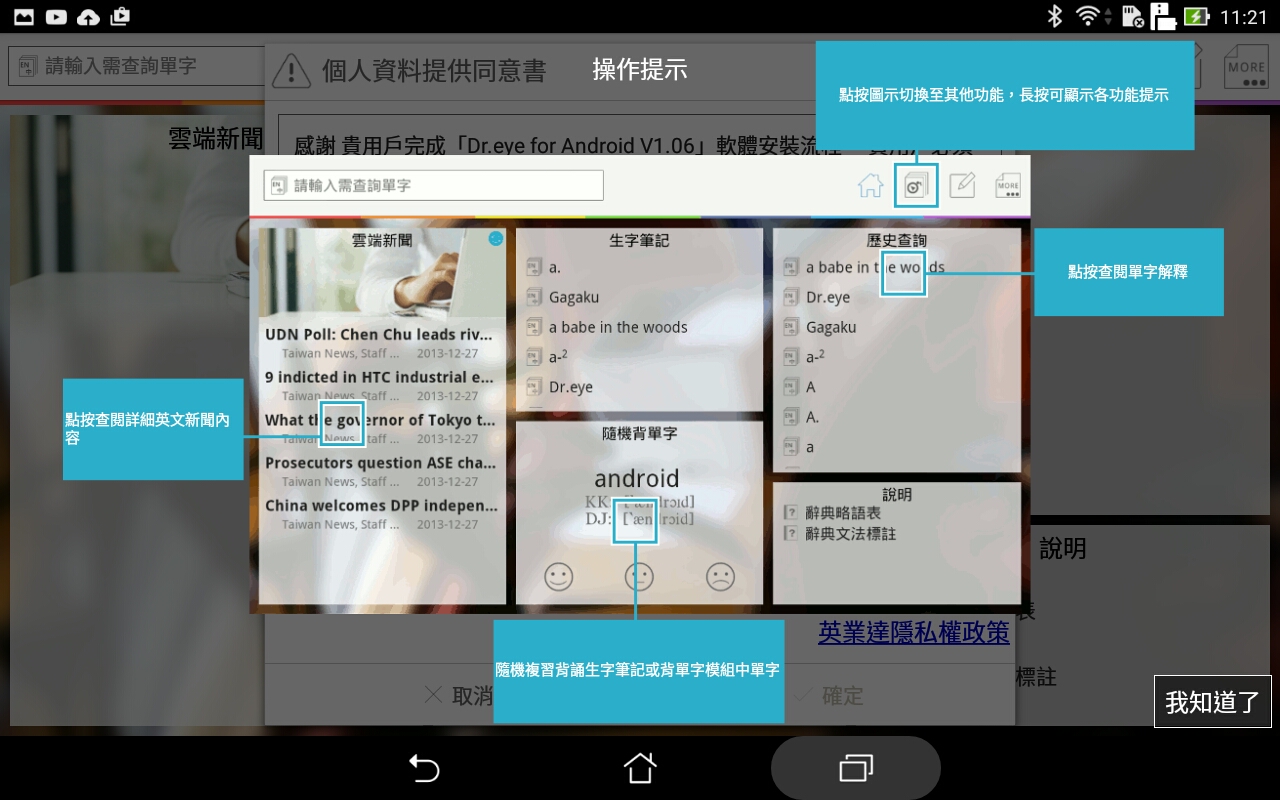Open 辭典文法標註 in the 說明 panel
1280x800 pixels.
pos(851,534)
